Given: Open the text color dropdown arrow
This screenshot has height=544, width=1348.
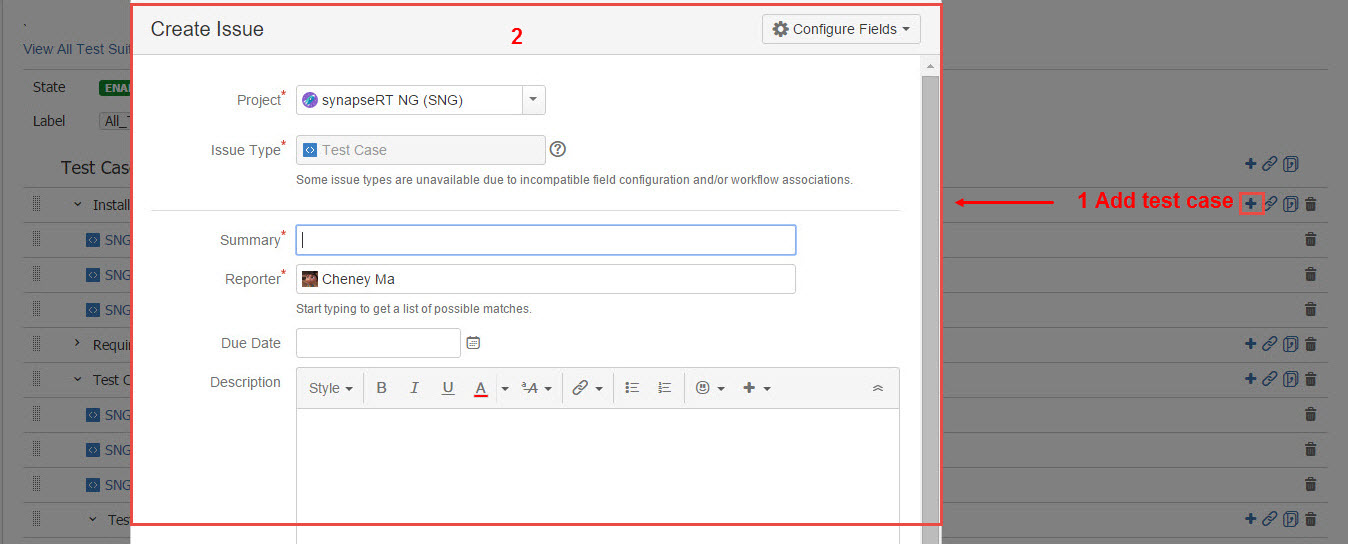Looking at the screenshot, I should (504, 388).
